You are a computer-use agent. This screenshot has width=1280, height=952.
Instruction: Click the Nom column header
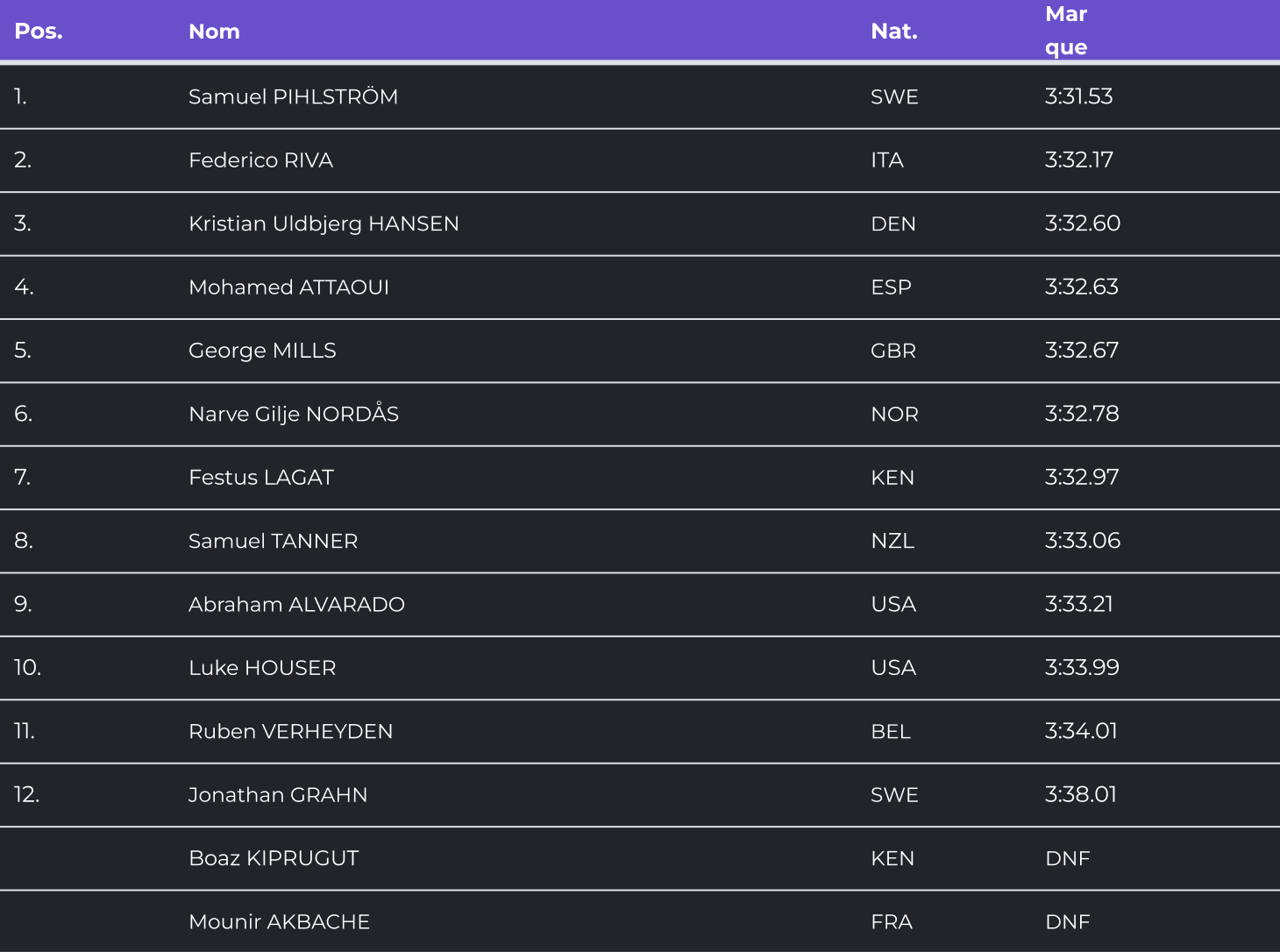[214, 32]
